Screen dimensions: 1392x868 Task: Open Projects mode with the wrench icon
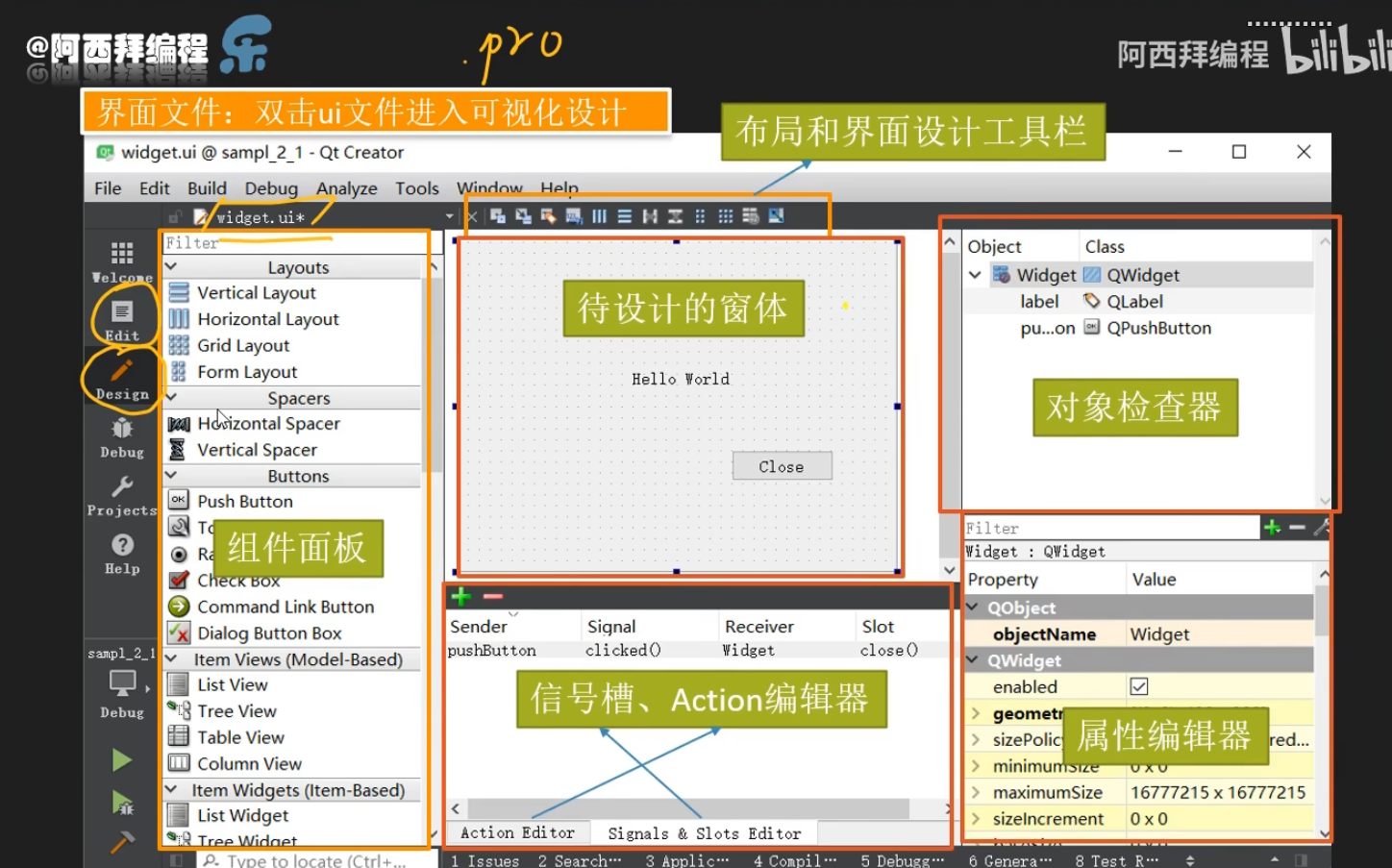click(x=122, y=496)
